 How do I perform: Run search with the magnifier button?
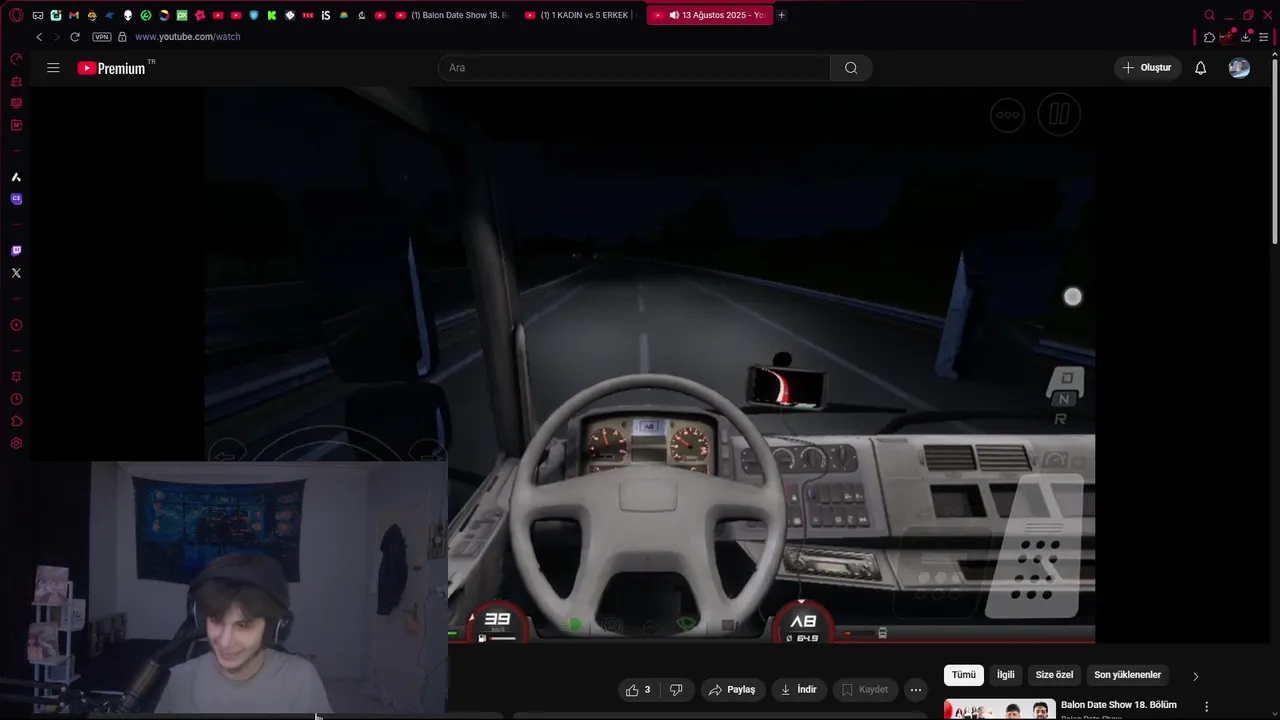[851, 68]
